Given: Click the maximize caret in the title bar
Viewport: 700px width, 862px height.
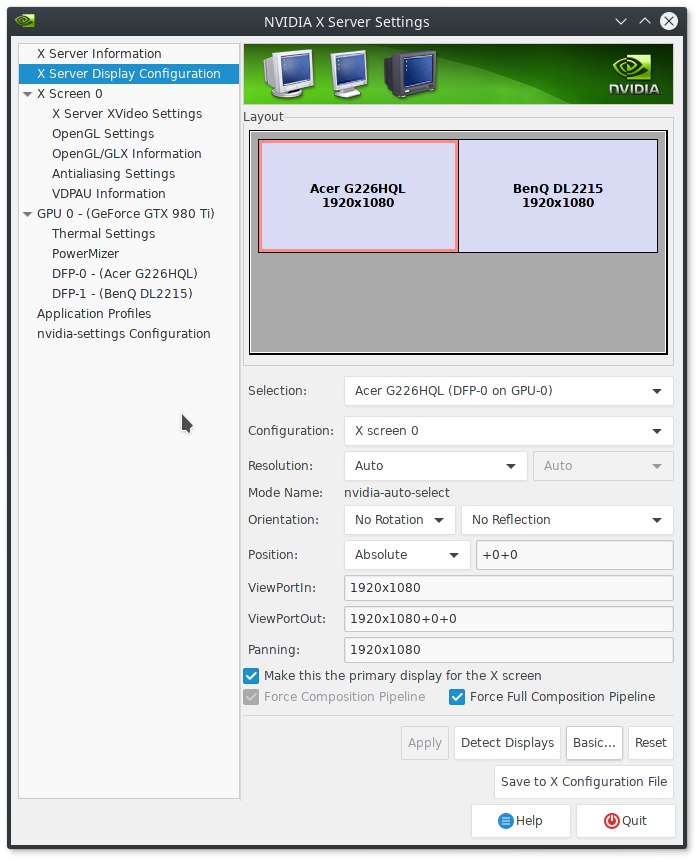Looking at the screenshot, I should pos(644,21).
